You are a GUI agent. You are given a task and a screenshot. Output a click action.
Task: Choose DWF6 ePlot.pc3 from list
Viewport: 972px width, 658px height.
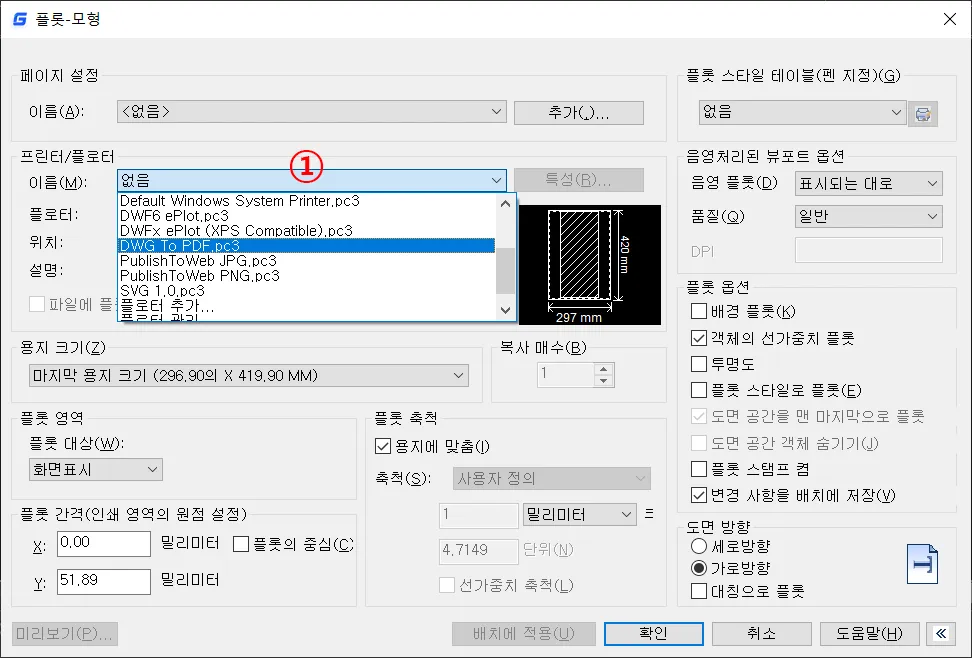[x=307, y=216]
